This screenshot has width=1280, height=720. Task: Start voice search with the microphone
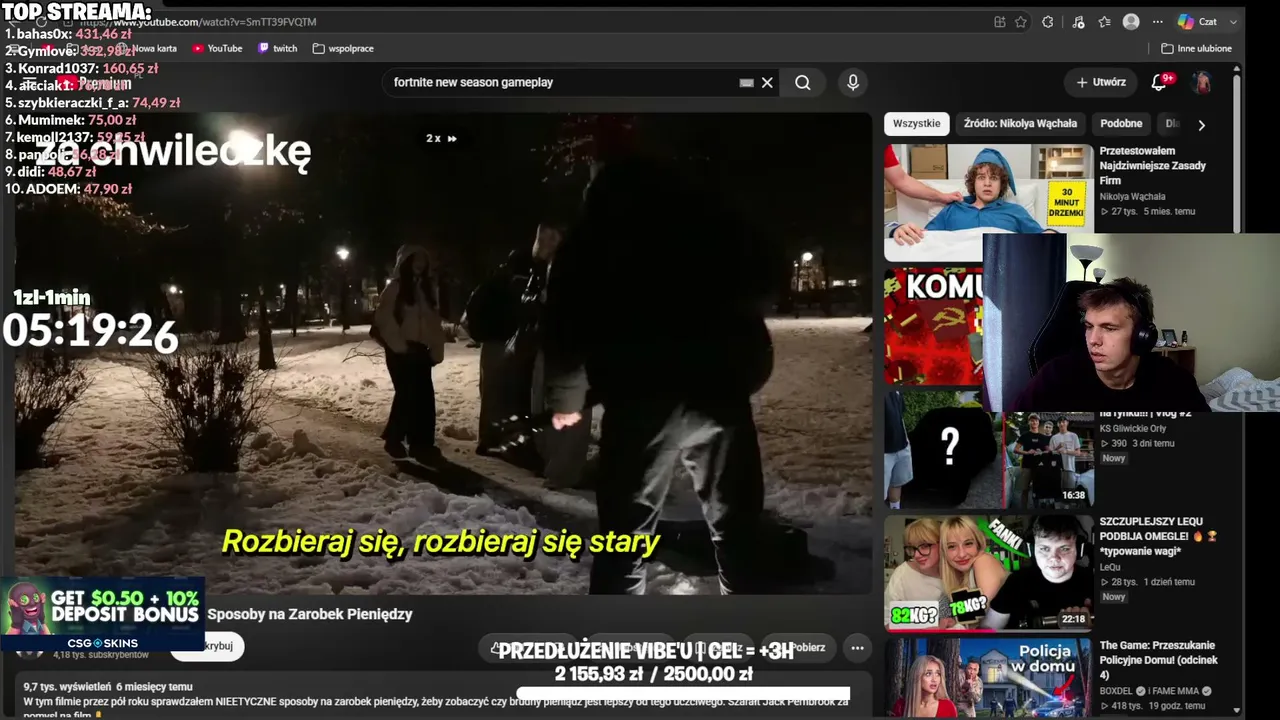click(x=853, y=83)
